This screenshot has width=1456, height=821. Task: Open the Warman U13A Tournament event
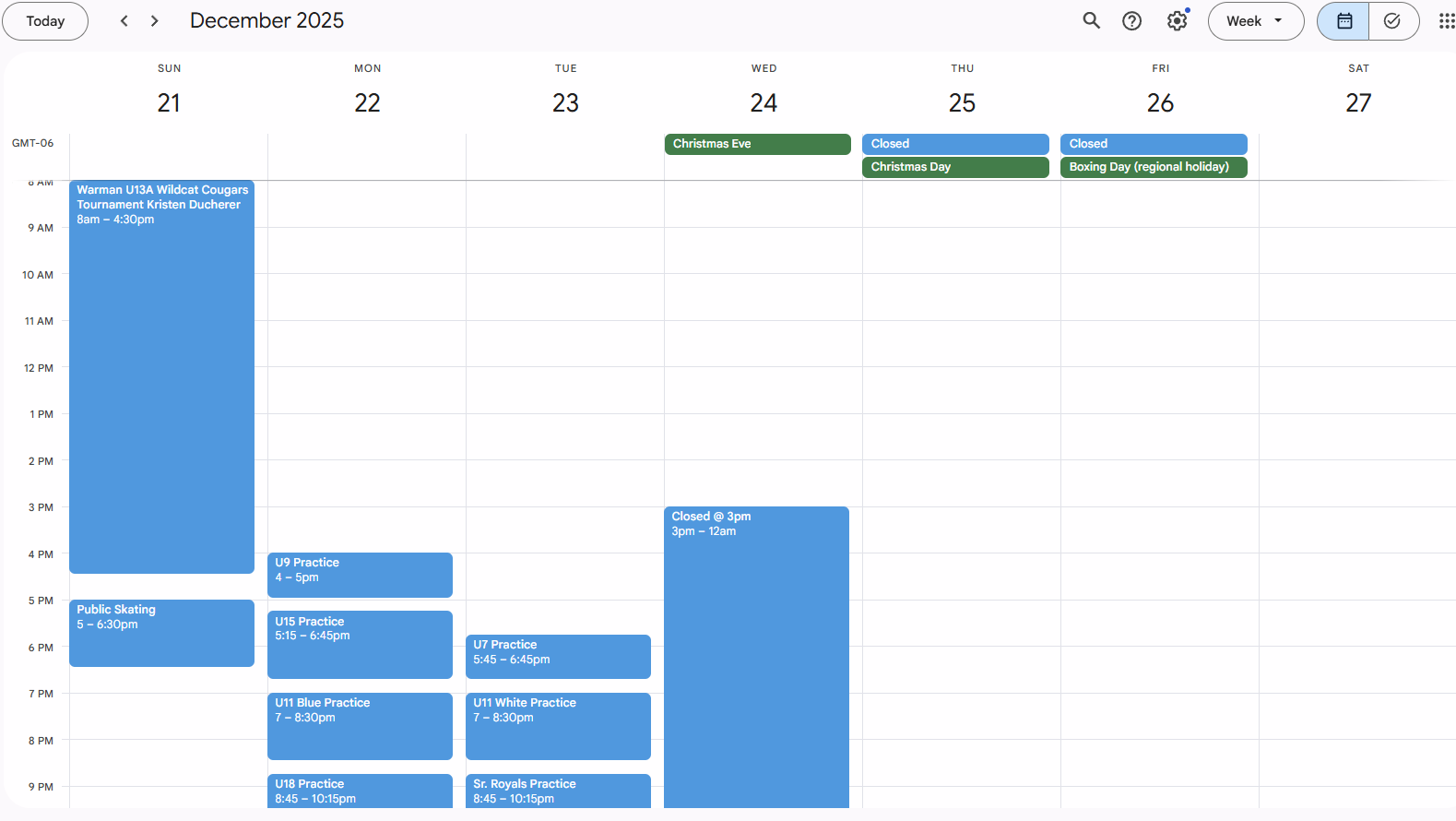point(161,369)
